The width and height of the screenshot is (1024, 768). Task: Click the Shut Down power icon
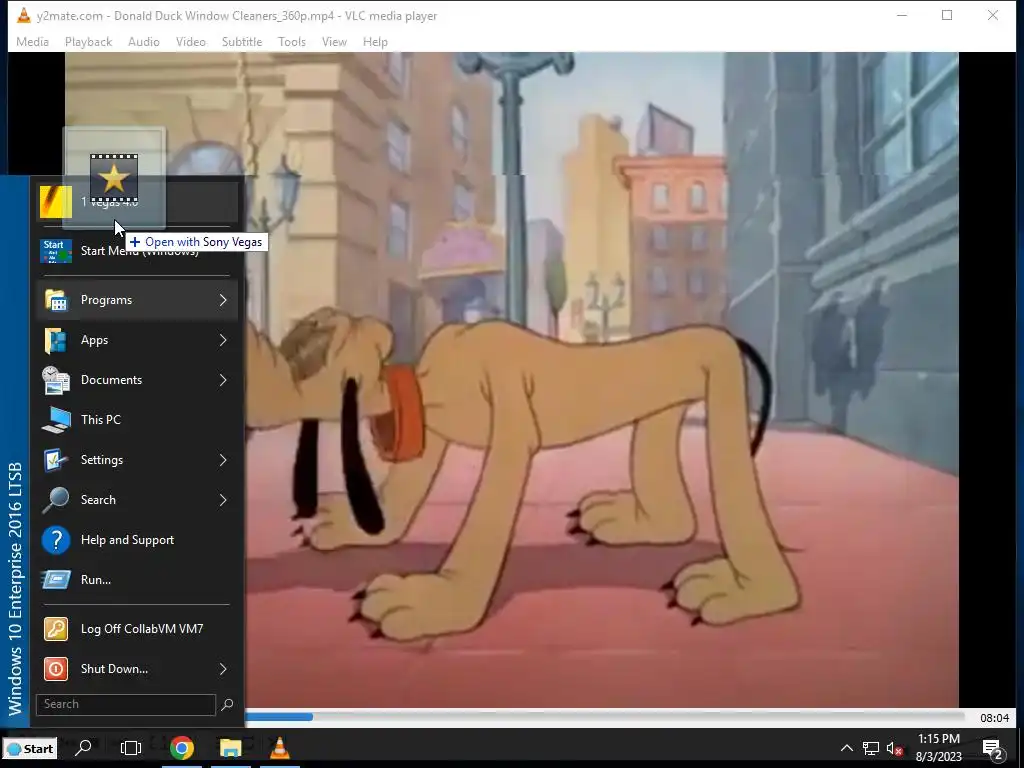tap(56, 669)
